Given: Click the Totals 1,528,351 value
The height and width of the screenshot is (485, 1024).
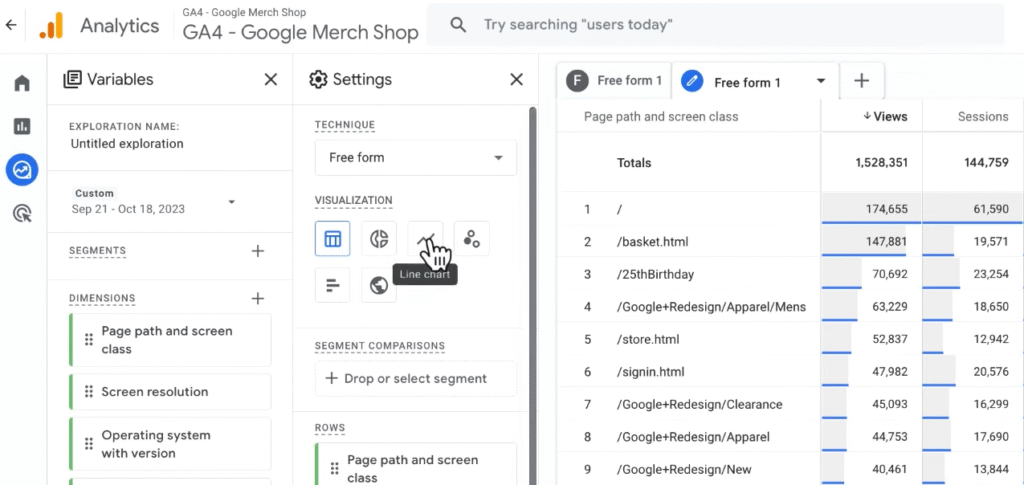Looking at the screenshot, I should point(882,163).
